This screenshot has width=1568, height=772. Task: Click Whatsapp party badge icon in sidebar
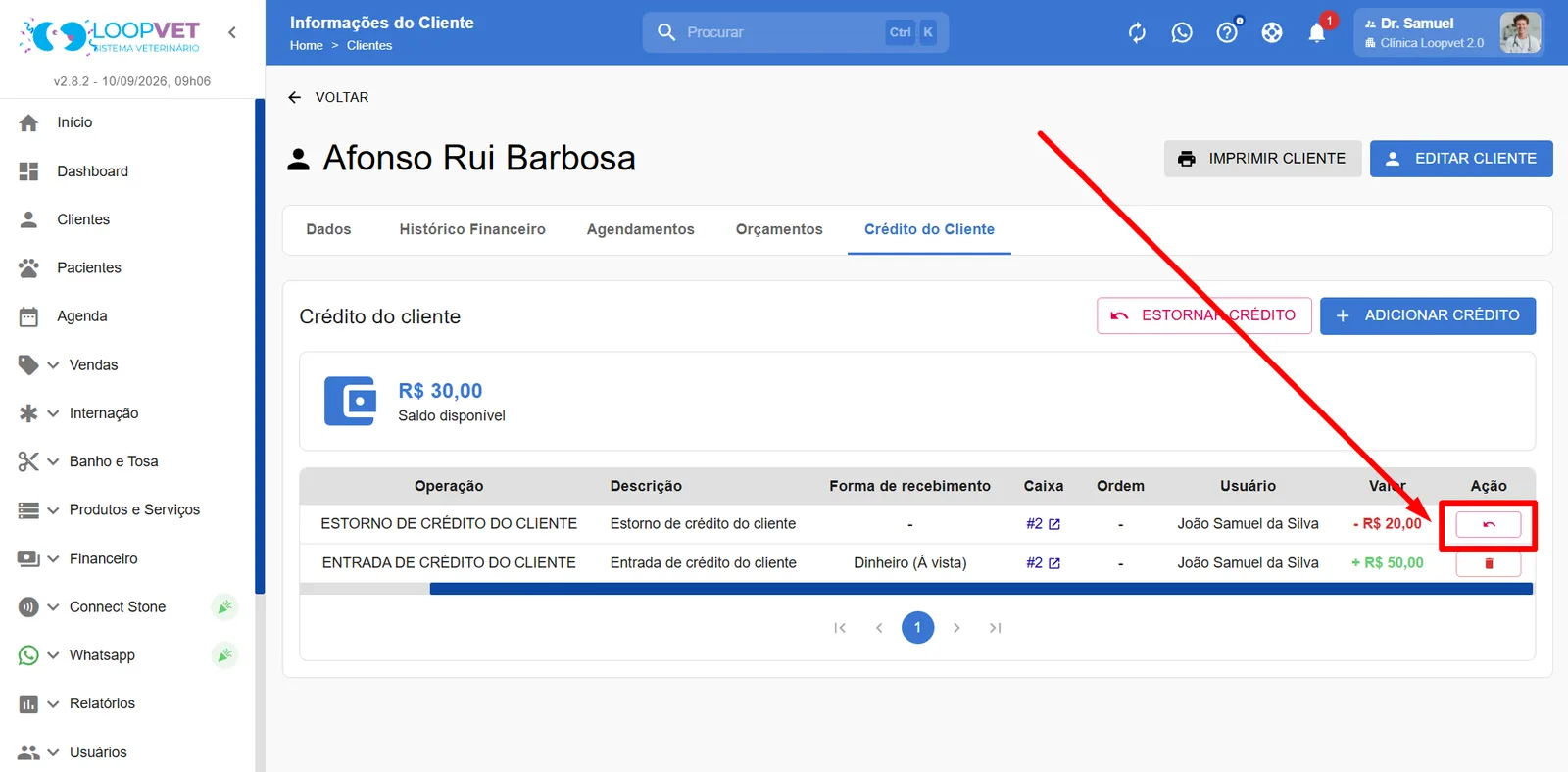(225, 655)
